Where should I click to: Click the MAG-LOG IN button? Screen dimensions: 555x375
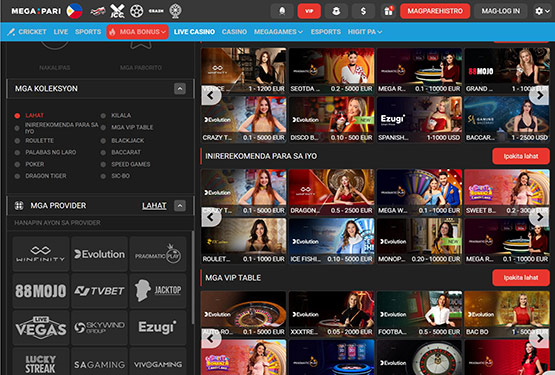(500, 11)
